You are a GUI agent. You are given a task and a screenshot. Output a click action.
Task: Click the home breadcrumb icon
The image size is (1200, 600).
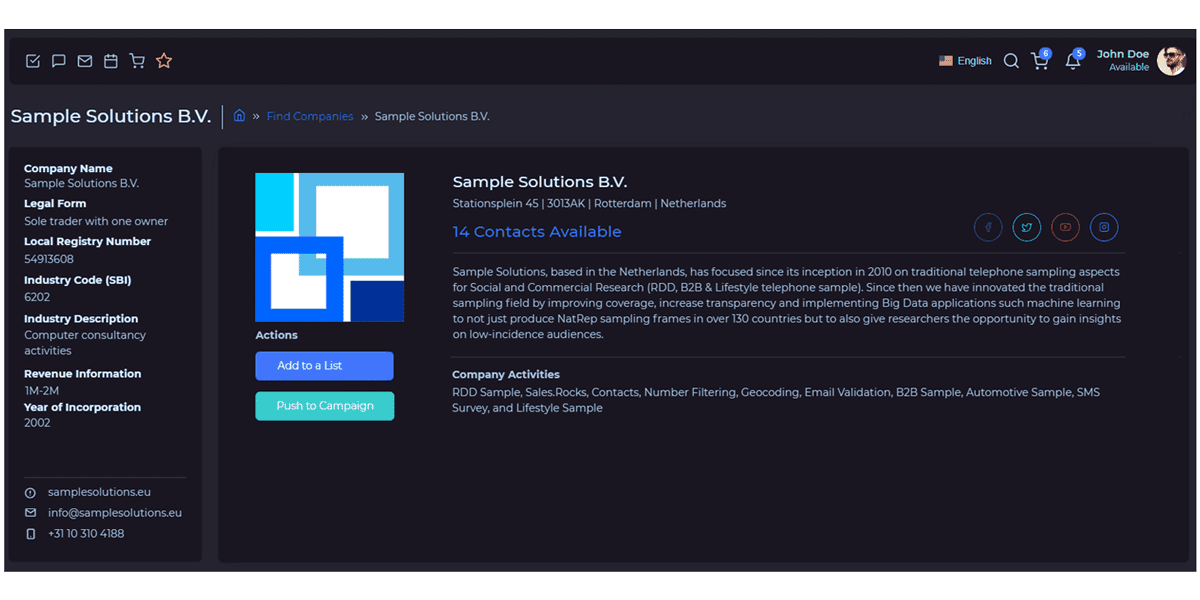[239, 116]
